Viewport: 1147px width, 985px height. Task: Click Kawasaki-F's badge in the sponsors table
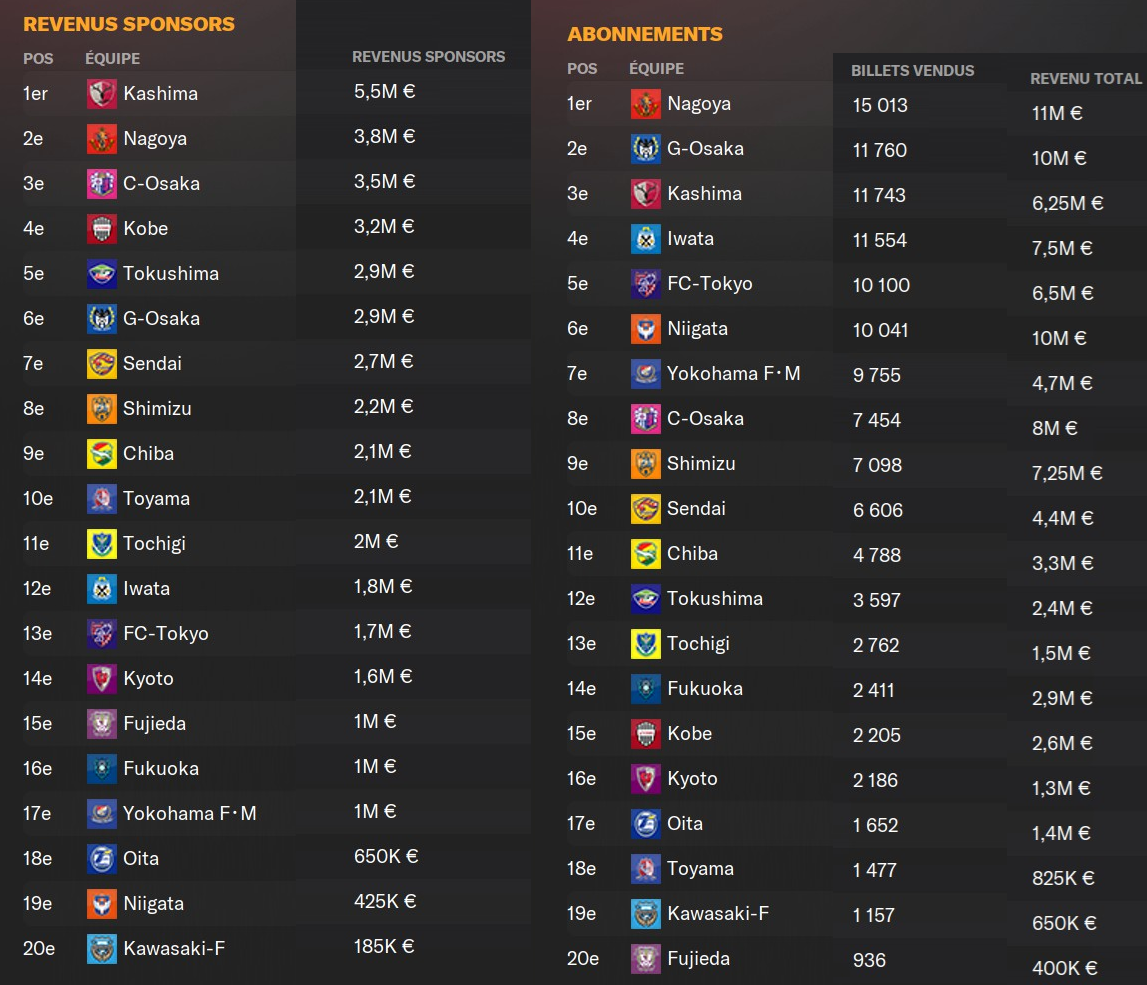click(102, 949)
